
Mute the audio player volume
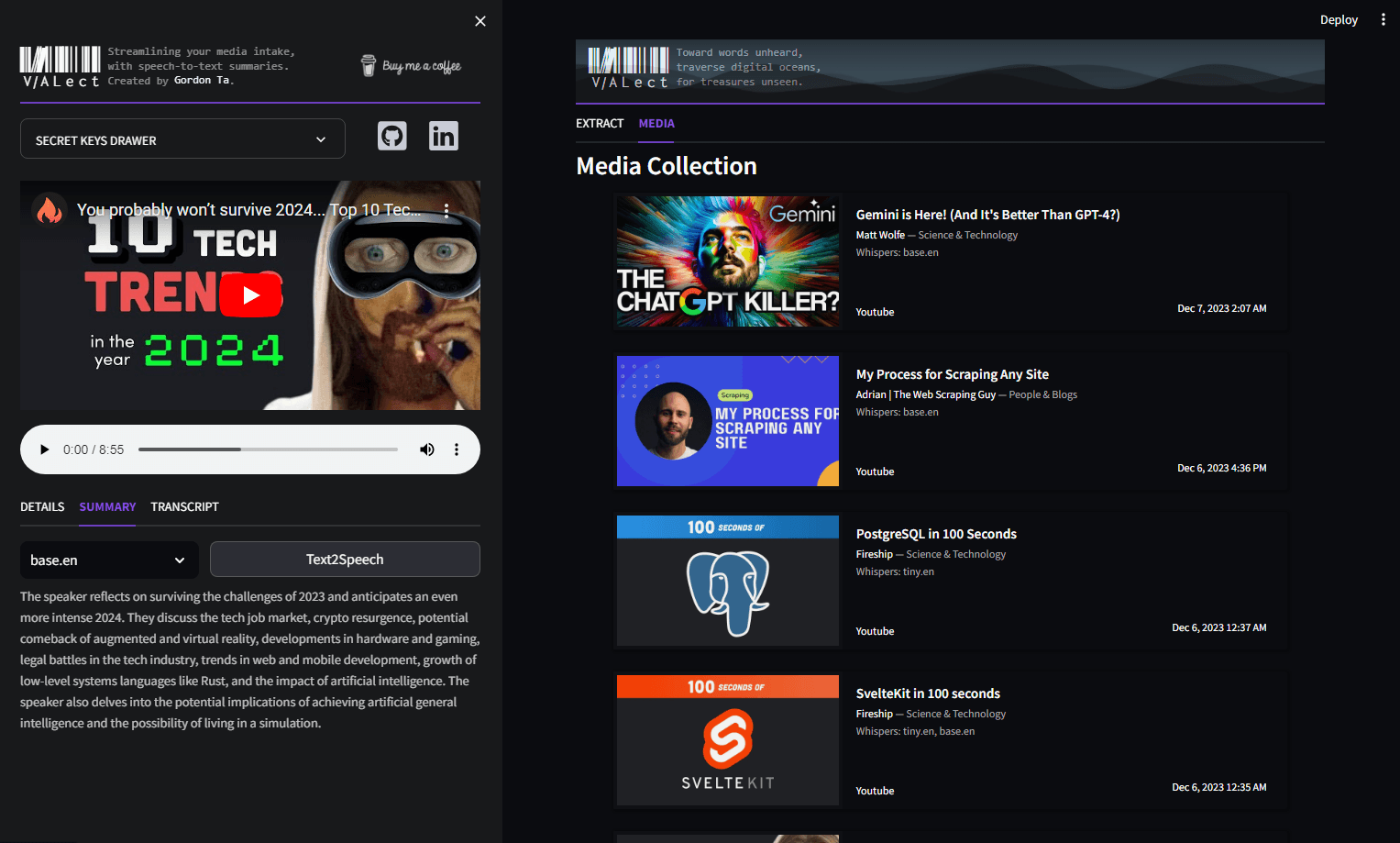(427, 449)
